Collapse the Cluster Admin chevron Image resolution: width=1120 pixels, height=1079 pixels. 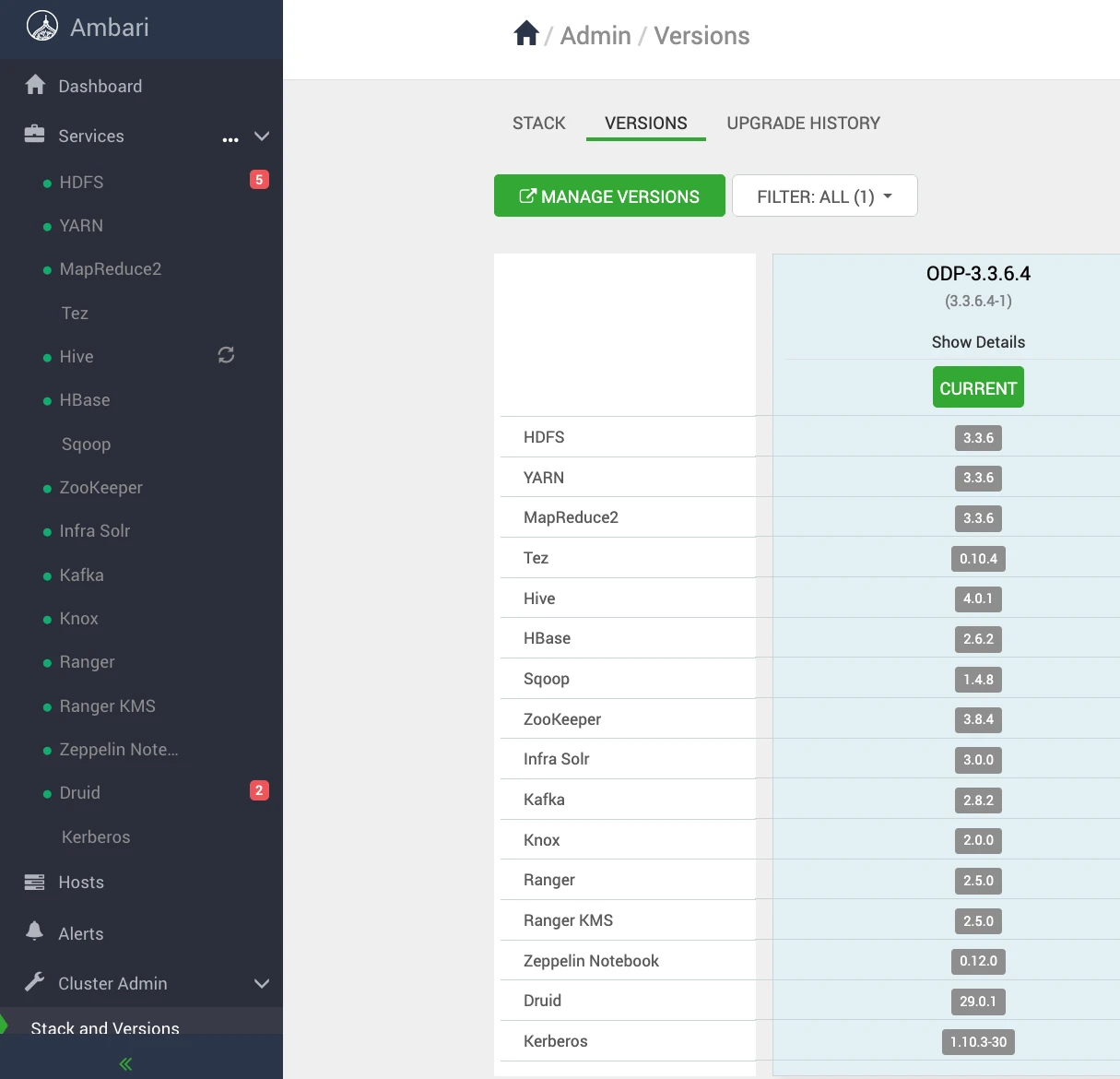pos(262,984)
